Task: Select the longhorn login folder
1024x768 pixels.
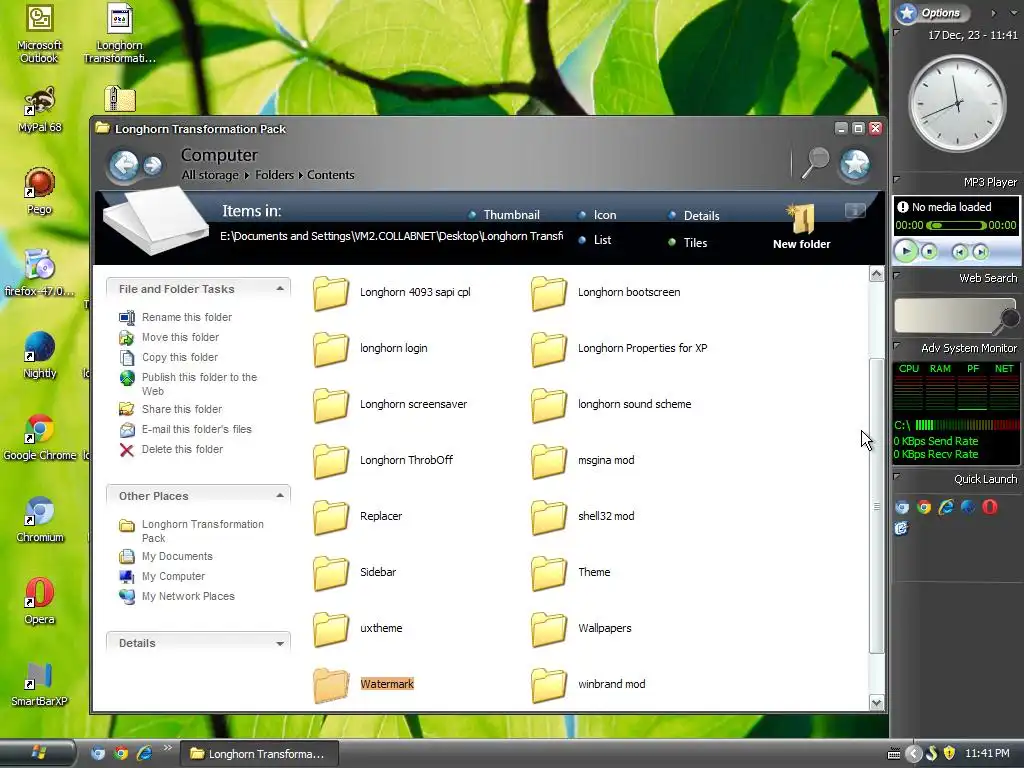Action: point(370,349)
